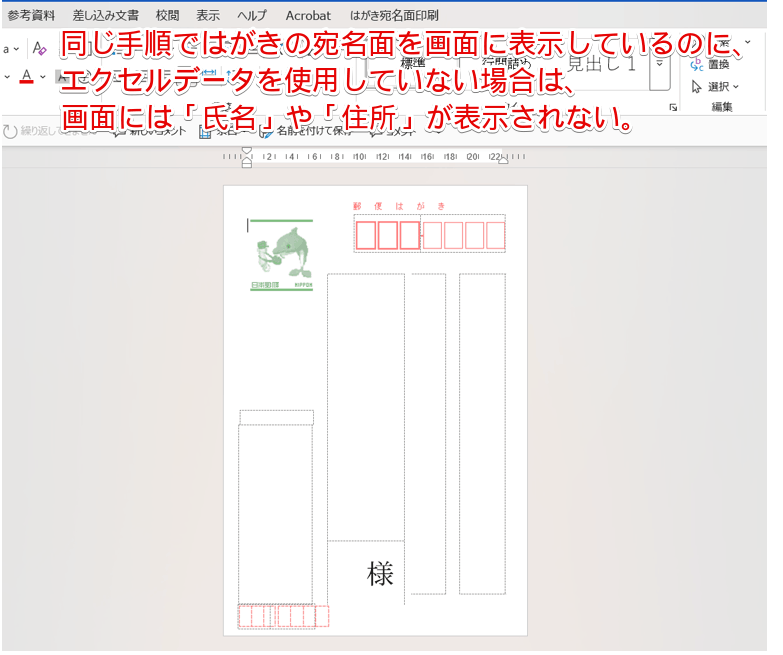Open the はがき宛名面印刷 tab
The width and height of the screenshot is (783, 655).
[394, 15]
